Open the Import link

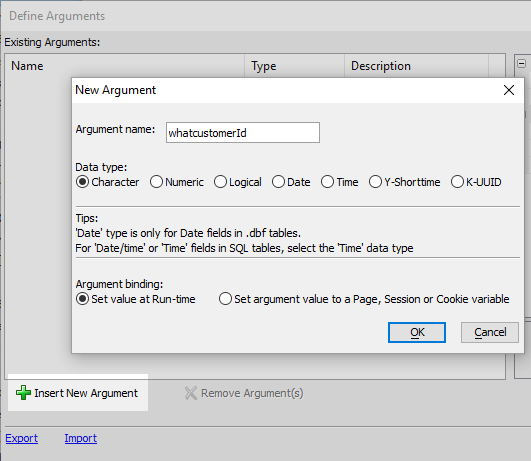coord(81,438)
